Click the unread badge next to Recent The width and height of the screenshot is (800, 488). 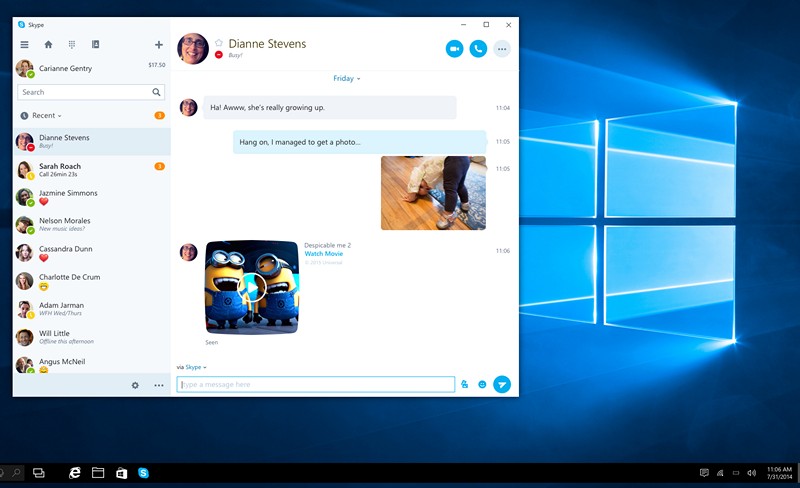click(159, 115)
